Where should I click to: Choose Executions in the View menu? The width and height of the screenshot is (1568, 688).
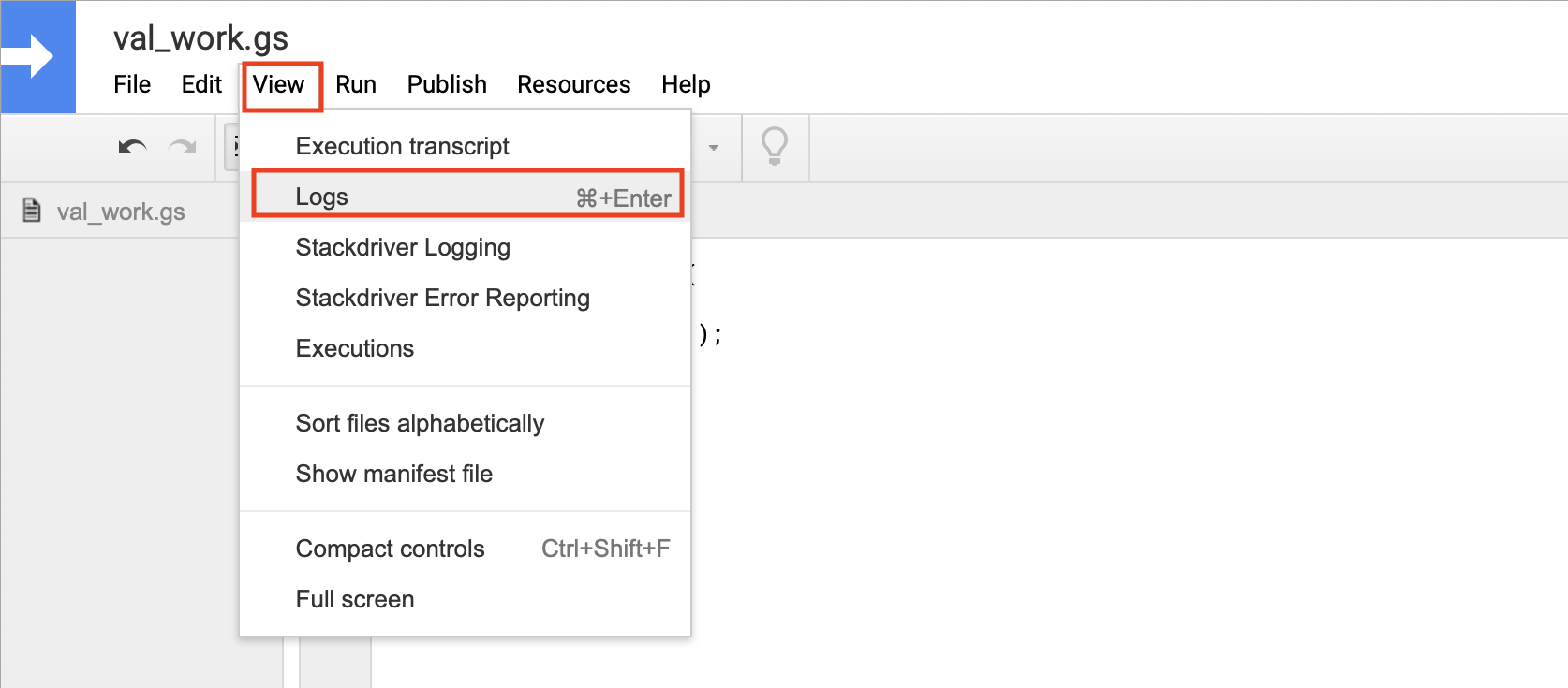coord(466,348)
